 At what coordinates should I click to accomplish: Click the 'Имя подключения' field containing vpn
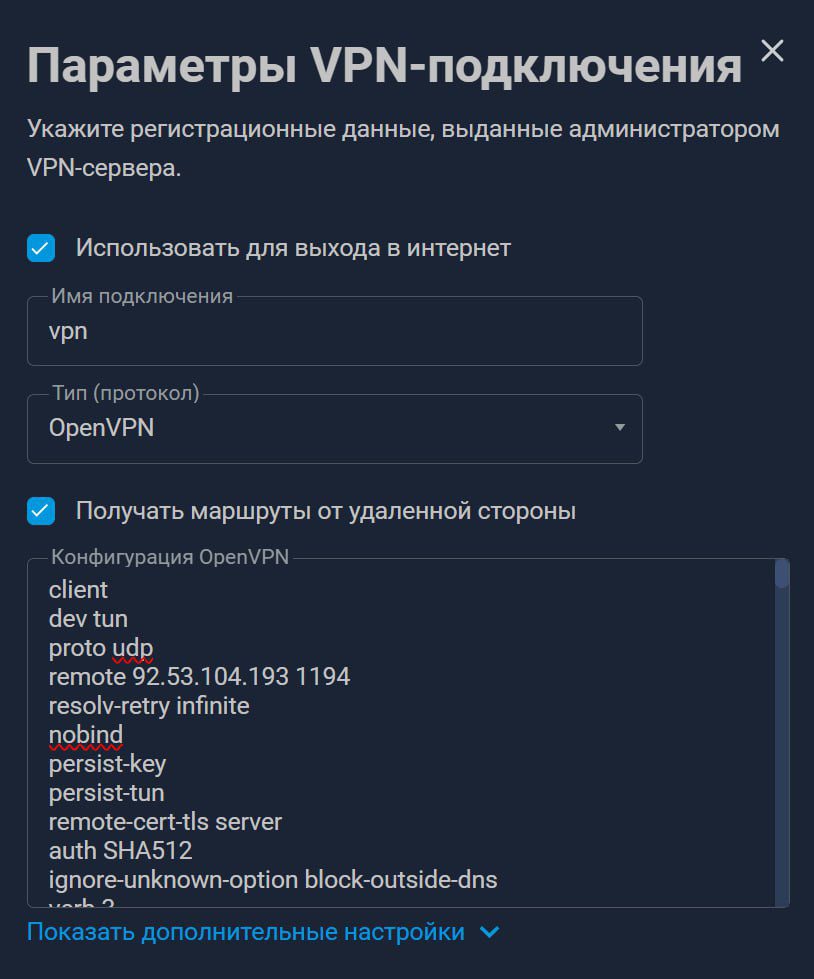point(334,332)
